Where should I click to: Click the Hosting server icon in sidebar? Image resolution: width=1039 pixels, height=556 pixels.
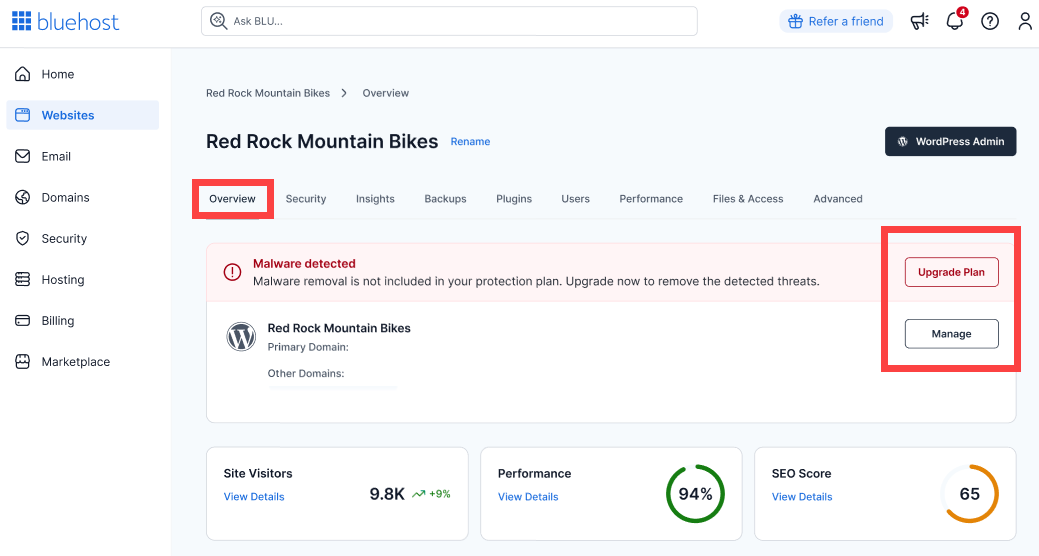(x=23, y=279)
